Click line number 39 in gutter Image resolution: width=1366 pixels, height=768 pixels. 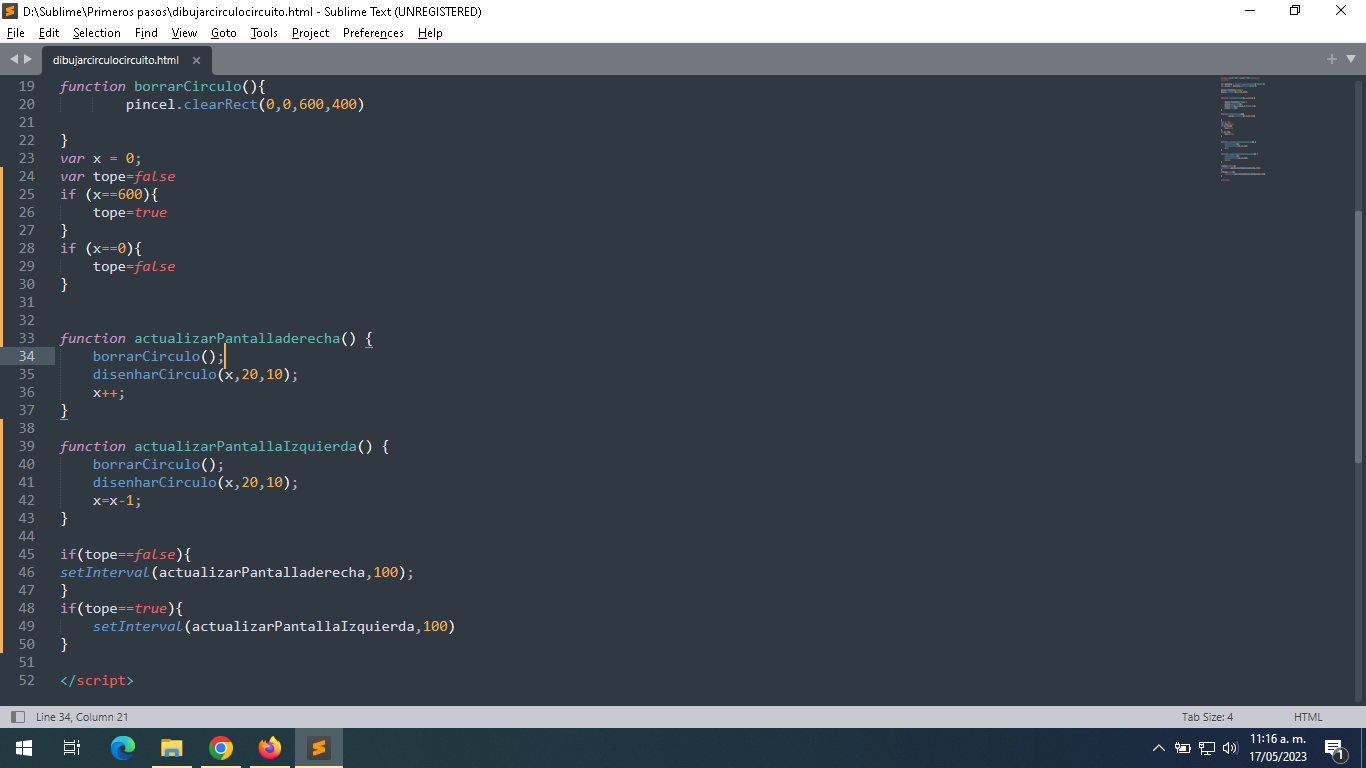click(26, 446)
